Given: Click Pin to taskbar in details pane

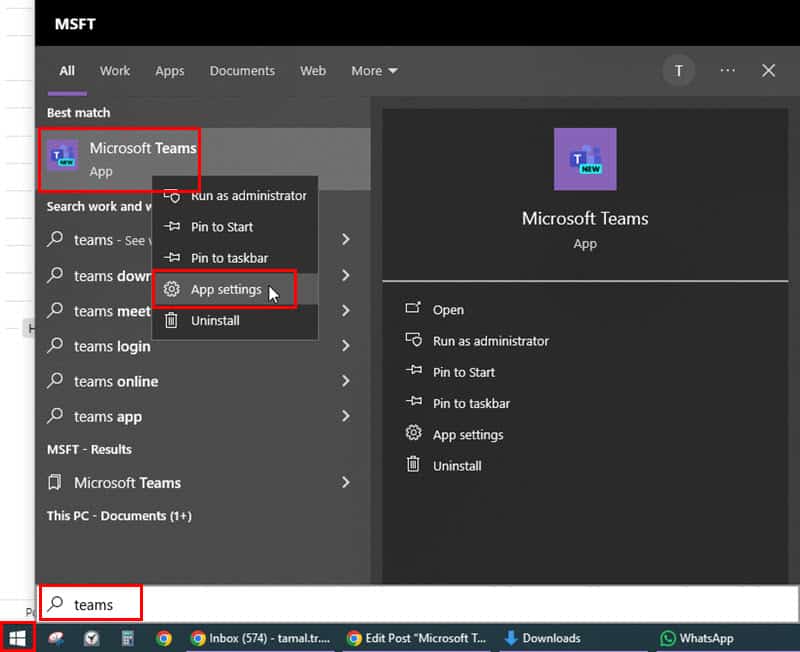Looking at the screenshot, I should [458, 403].
